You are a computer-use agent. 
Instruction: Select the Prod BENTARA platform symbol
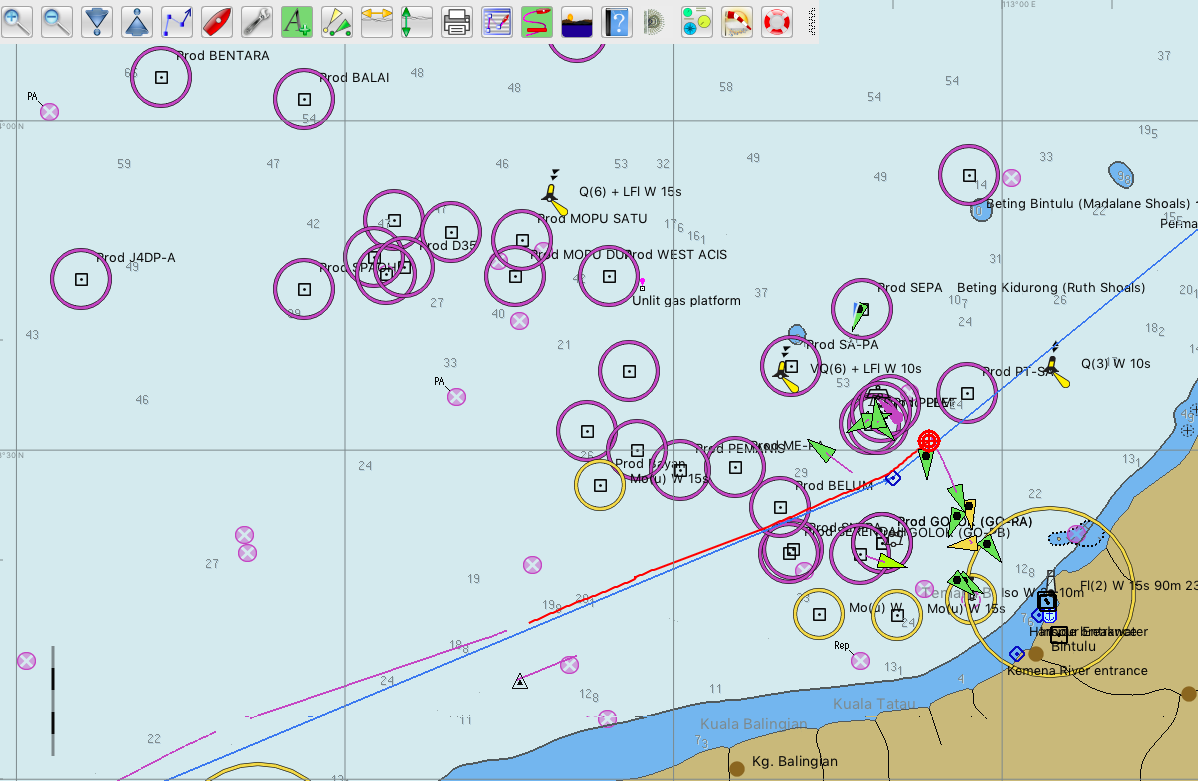161,77
